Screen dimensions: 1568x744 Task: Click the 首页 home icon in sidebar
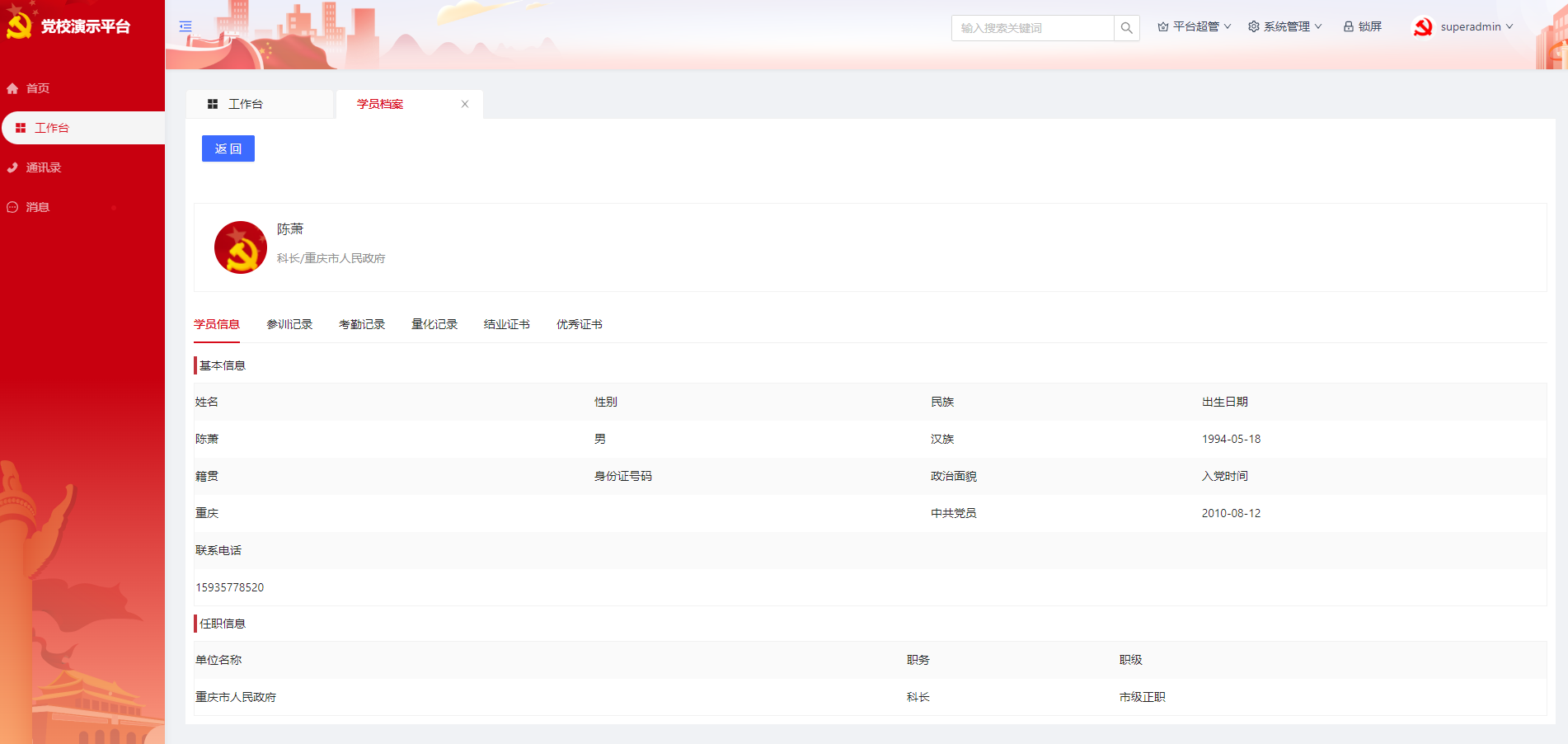coord(12,88)
